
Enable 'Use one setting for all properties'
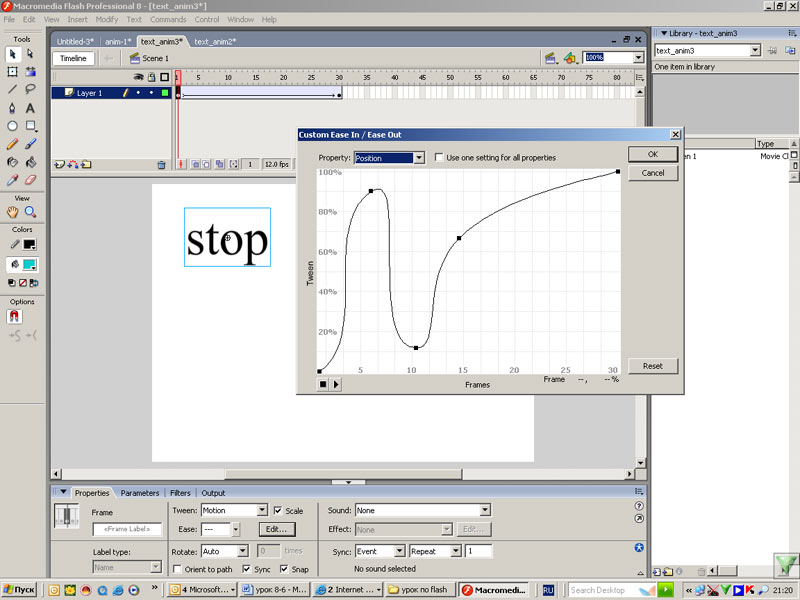(x=440, y=158)
